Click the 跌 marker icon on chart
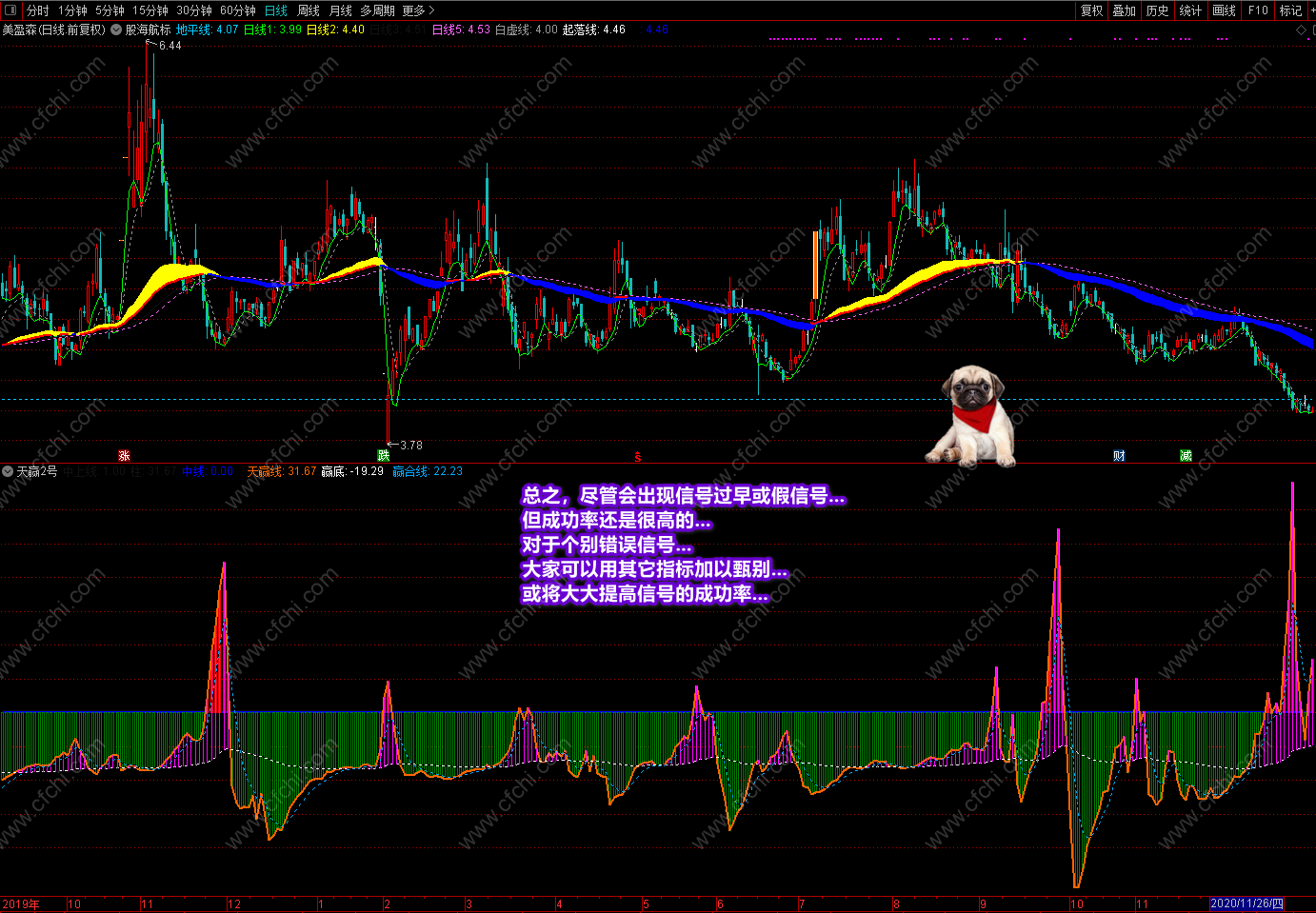 (384, 456)
